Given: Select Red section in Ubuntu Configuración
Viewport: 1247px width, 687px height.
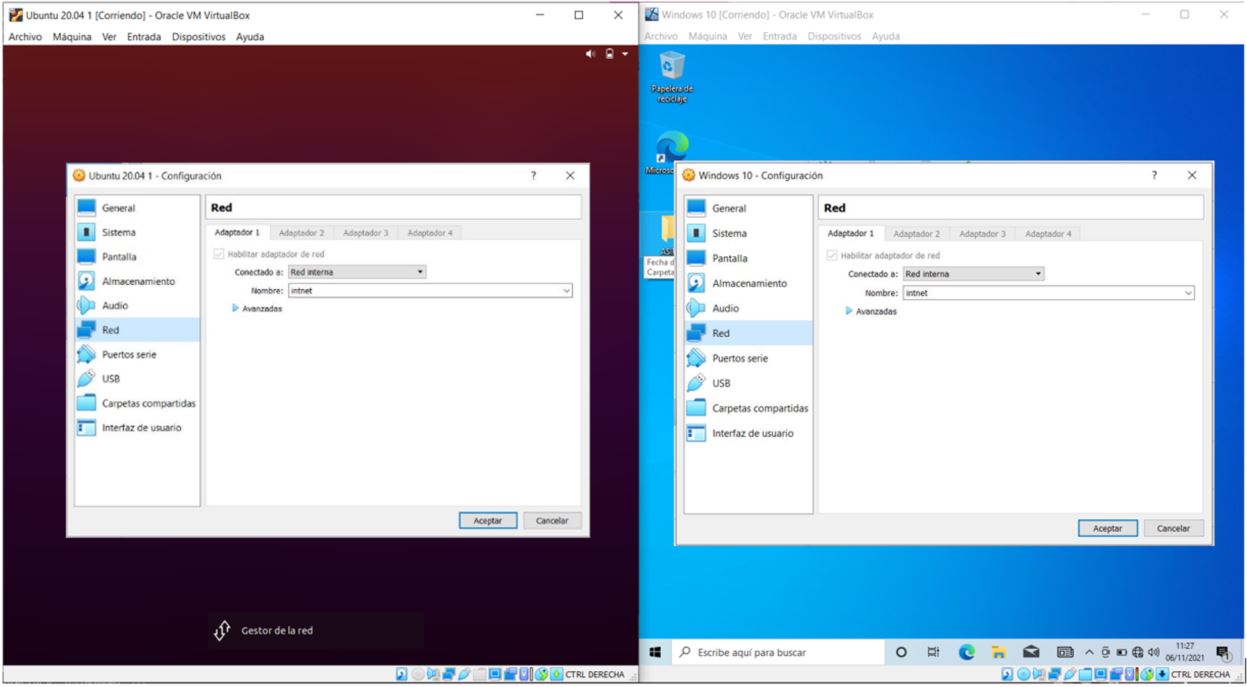Looking at the screenshot, I should tap(137, 330).
